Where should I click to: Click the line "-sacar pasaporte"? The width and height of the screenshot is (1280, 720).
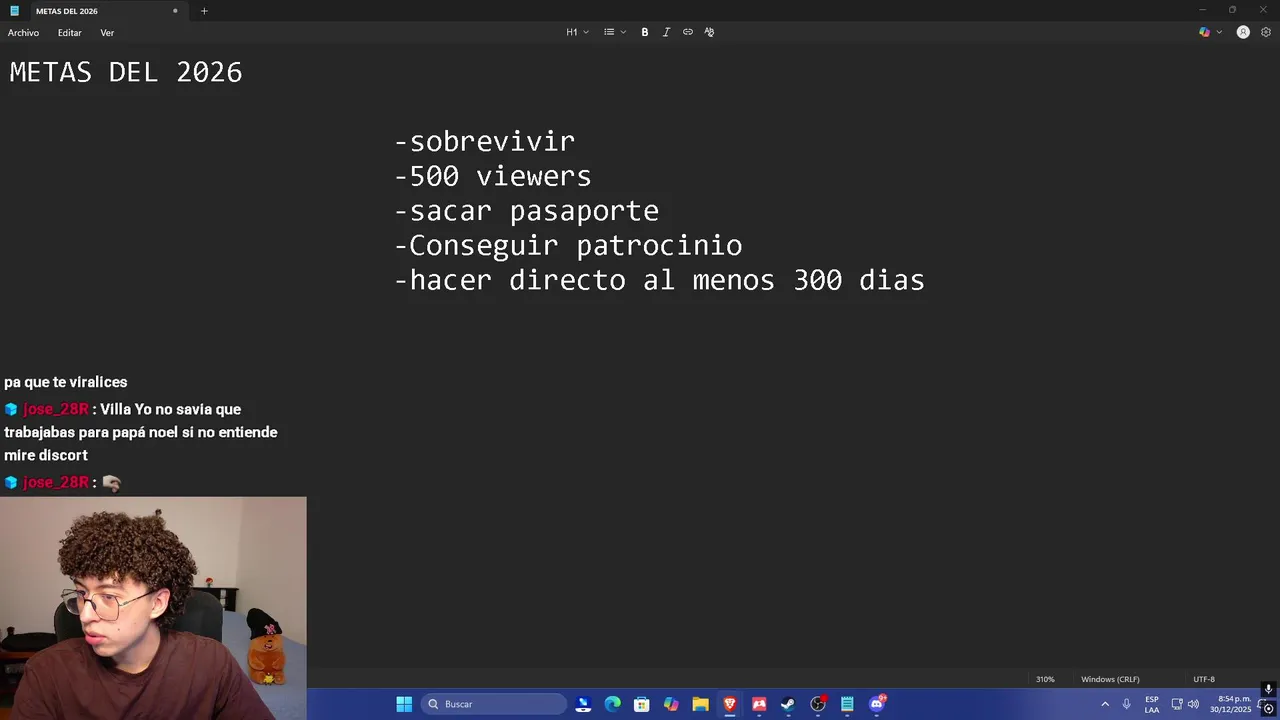point(526,211)
